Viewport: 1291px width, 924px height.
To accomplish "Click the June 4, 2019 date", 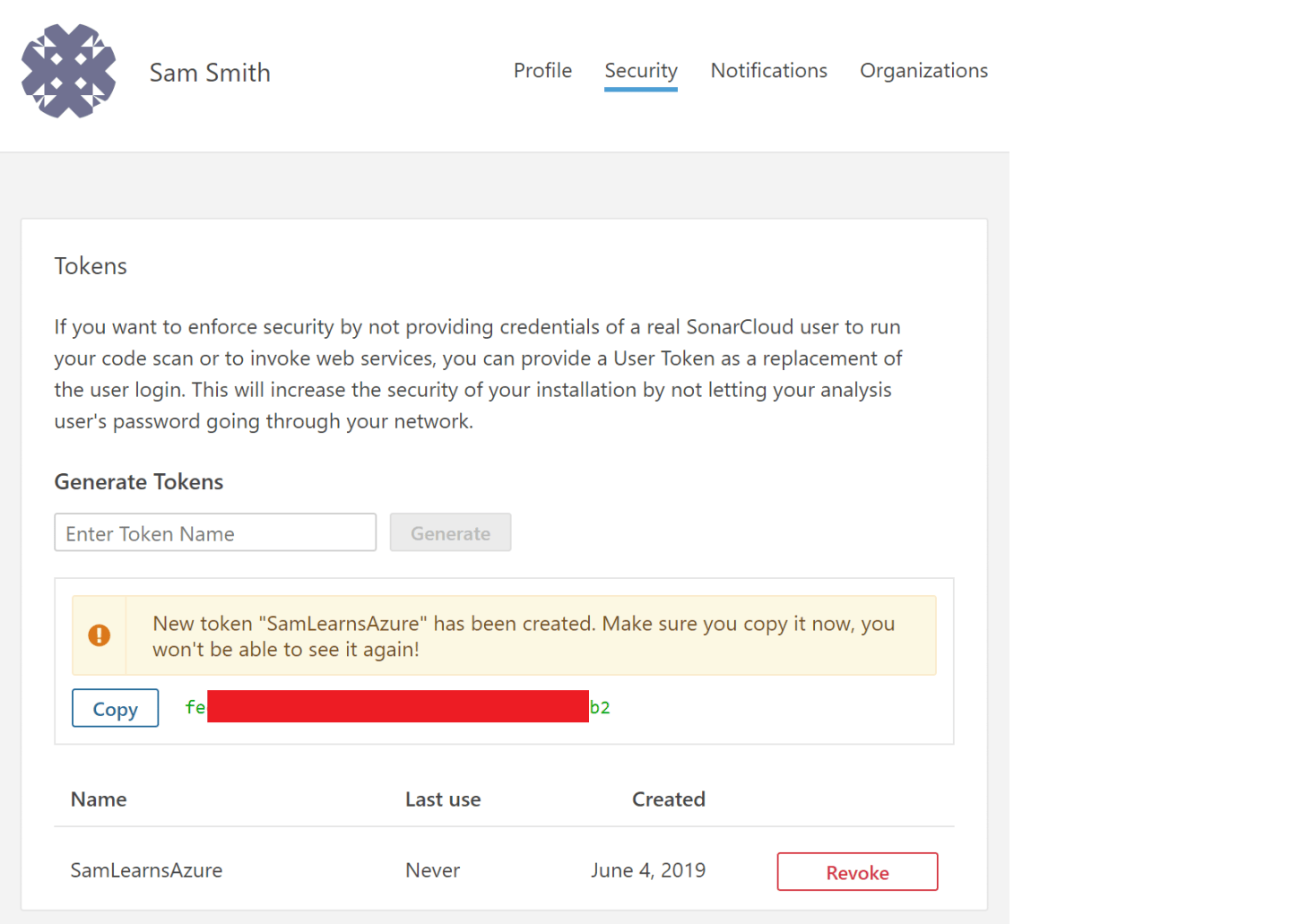I will point(648,870).
